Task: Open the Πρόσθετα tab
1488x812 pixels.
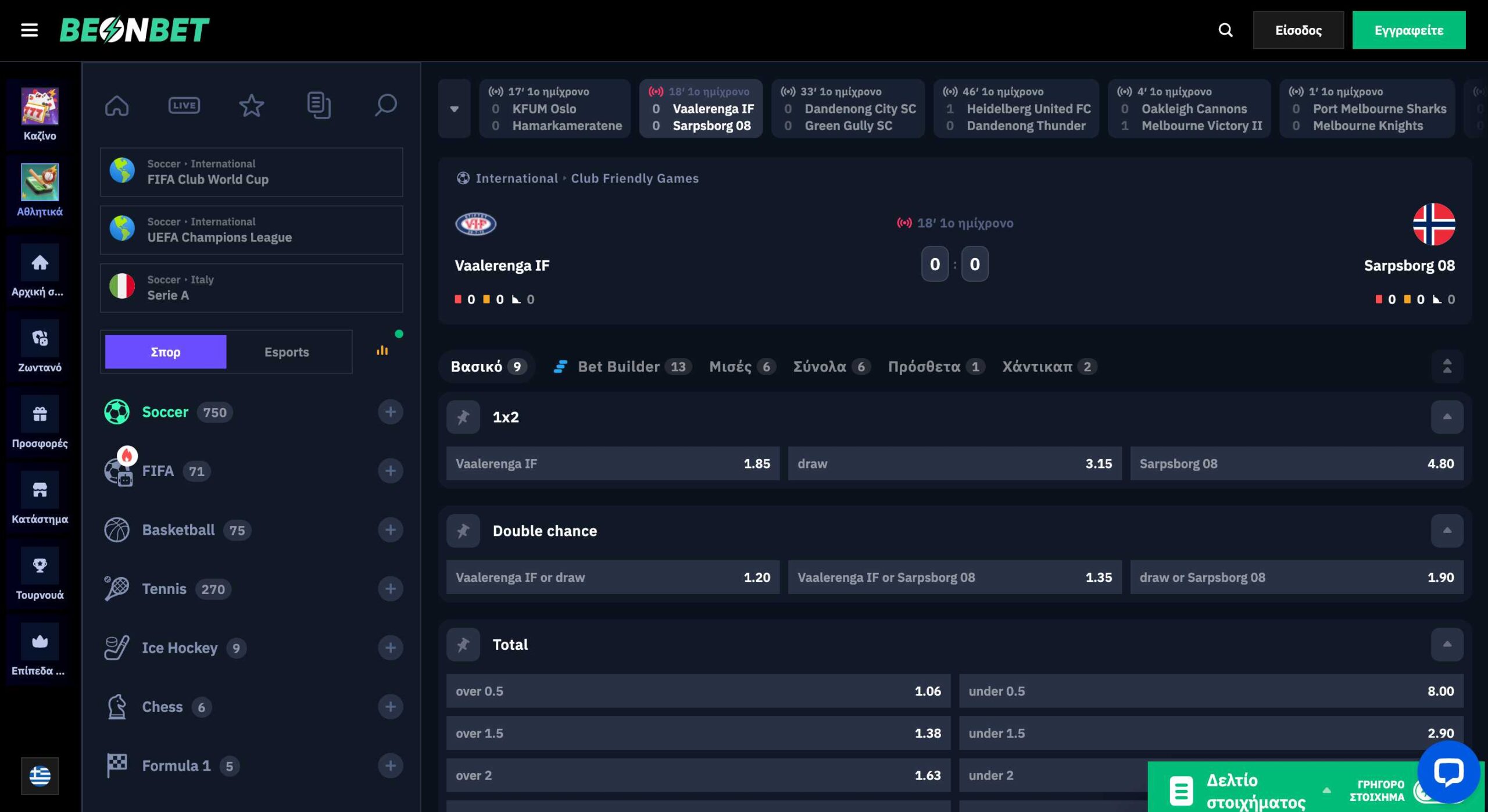Action: [936, 366]
